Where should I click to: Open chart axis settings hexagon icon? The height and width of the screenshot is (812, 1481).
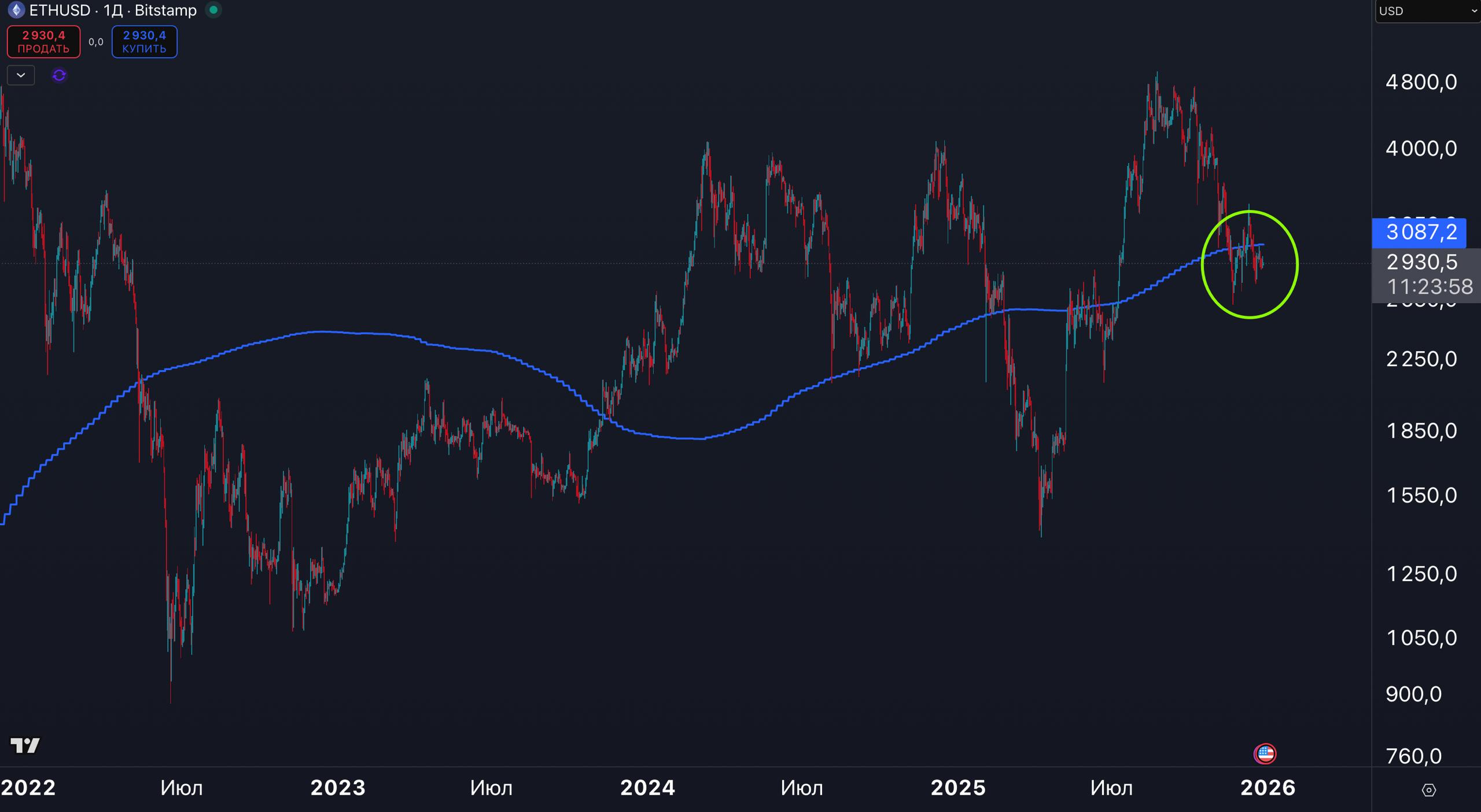1428,789
